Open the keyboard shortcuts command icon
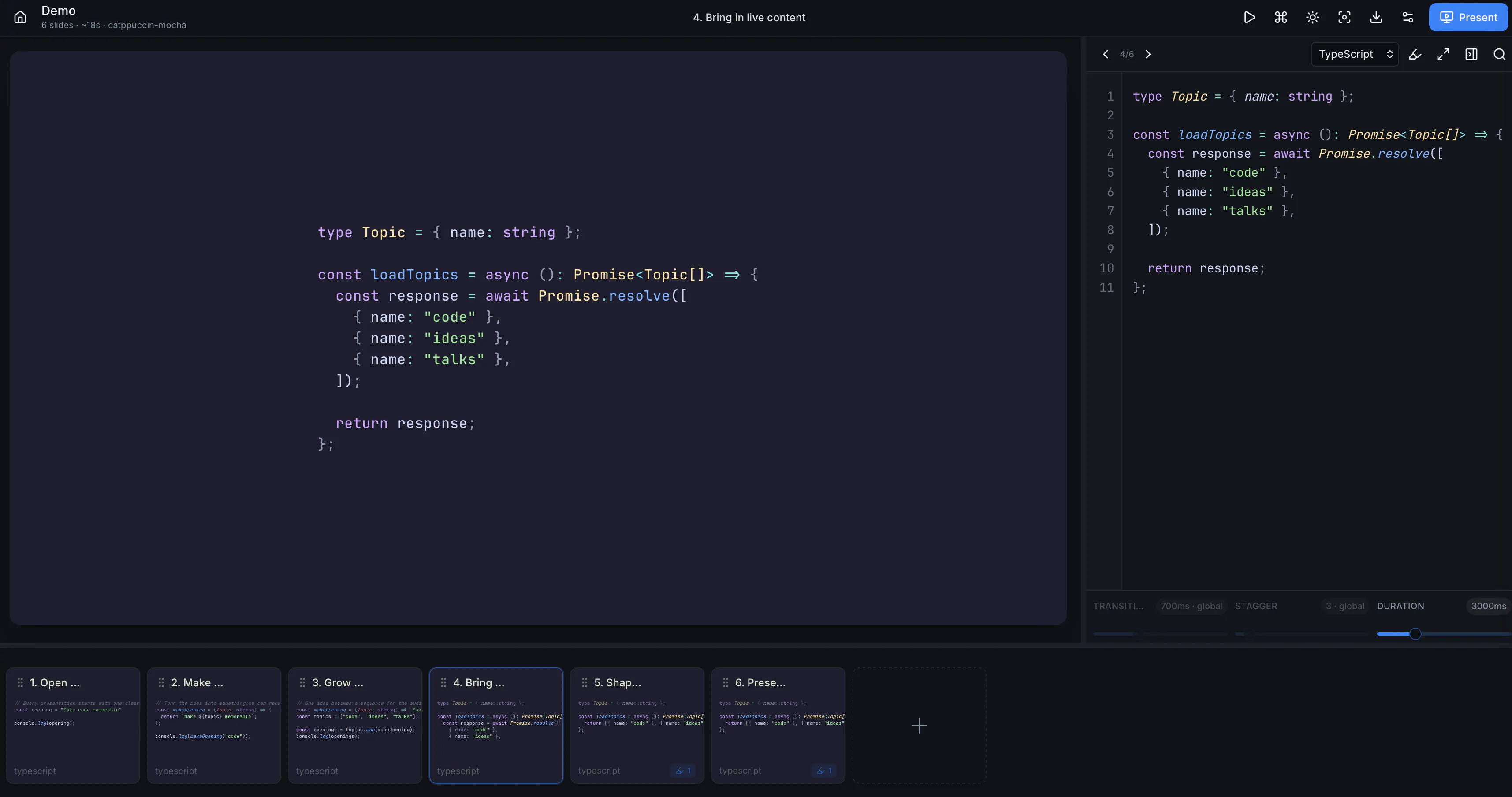1512x797 pixels. pyautogui.click(x=1281, y=17)
